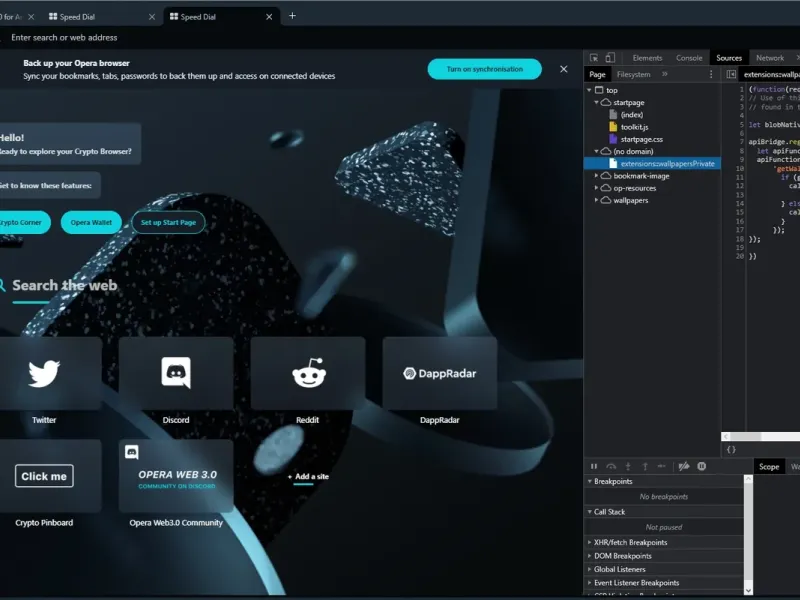Expand the bookmark-image folder

[x=596, y=176]
